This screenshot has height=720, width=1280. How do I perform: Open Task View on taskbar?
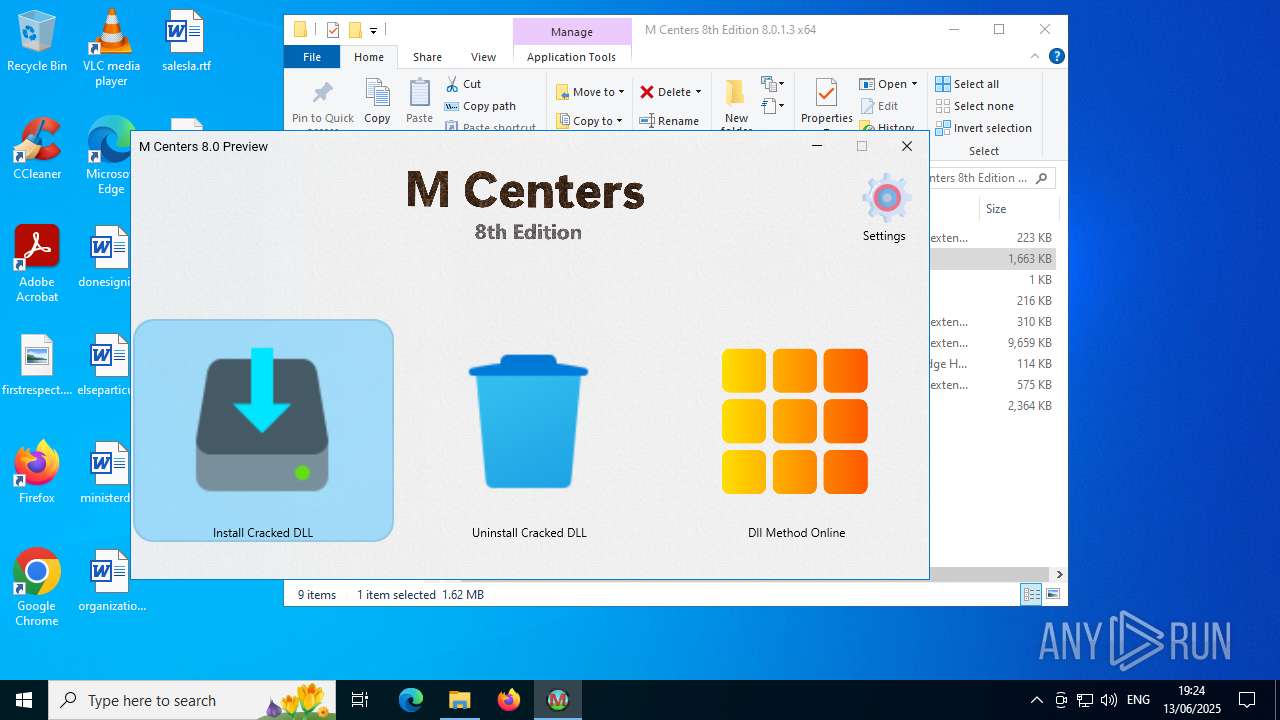(360, 700)
